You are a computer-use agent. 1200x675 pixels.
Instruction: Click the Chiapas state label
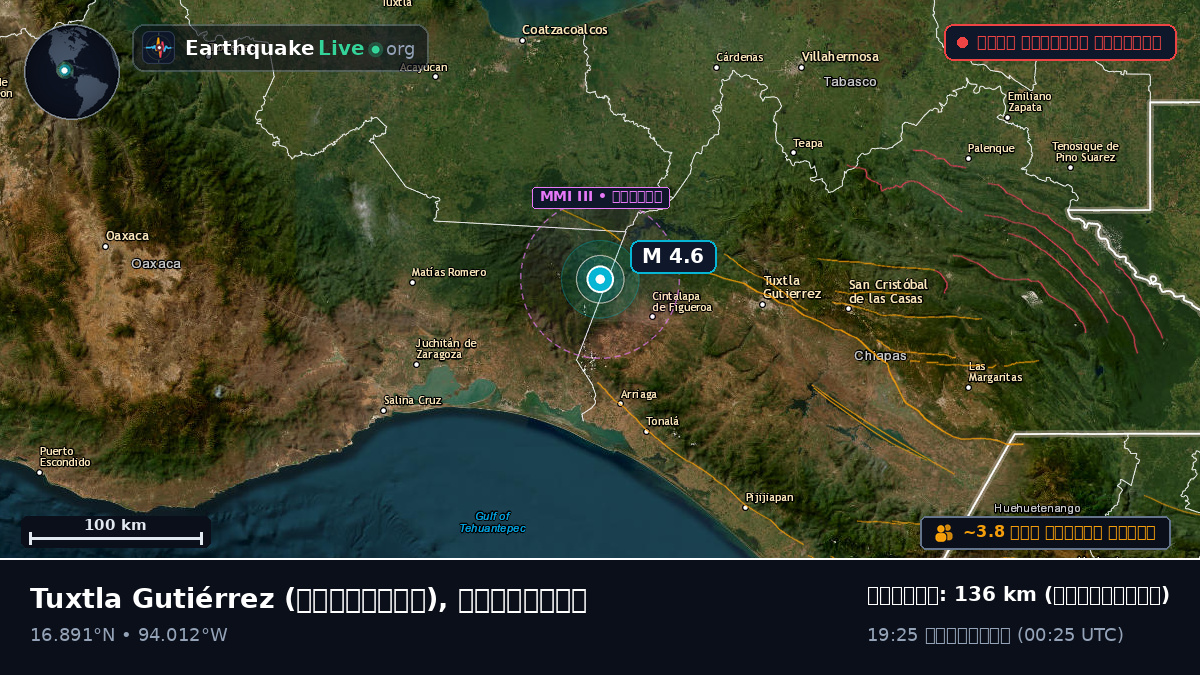click(x=880, y=356)
